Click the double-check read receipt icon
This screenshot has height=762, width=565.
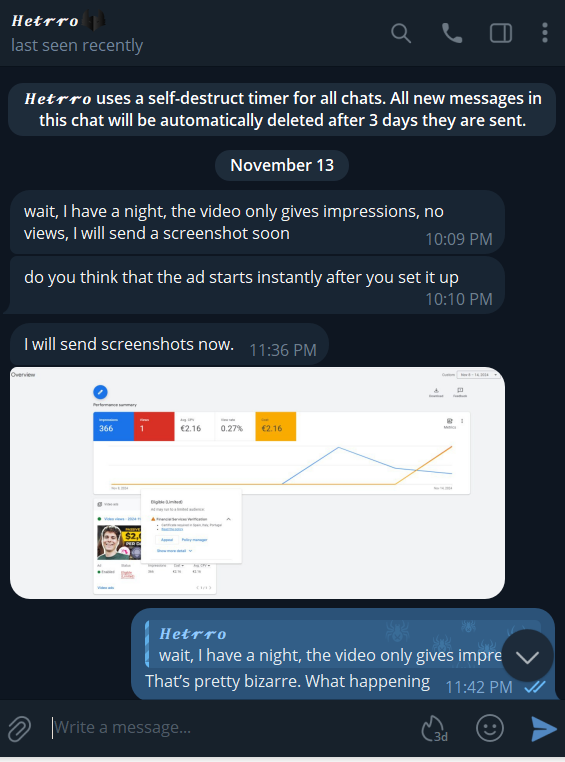pos(535,687)
